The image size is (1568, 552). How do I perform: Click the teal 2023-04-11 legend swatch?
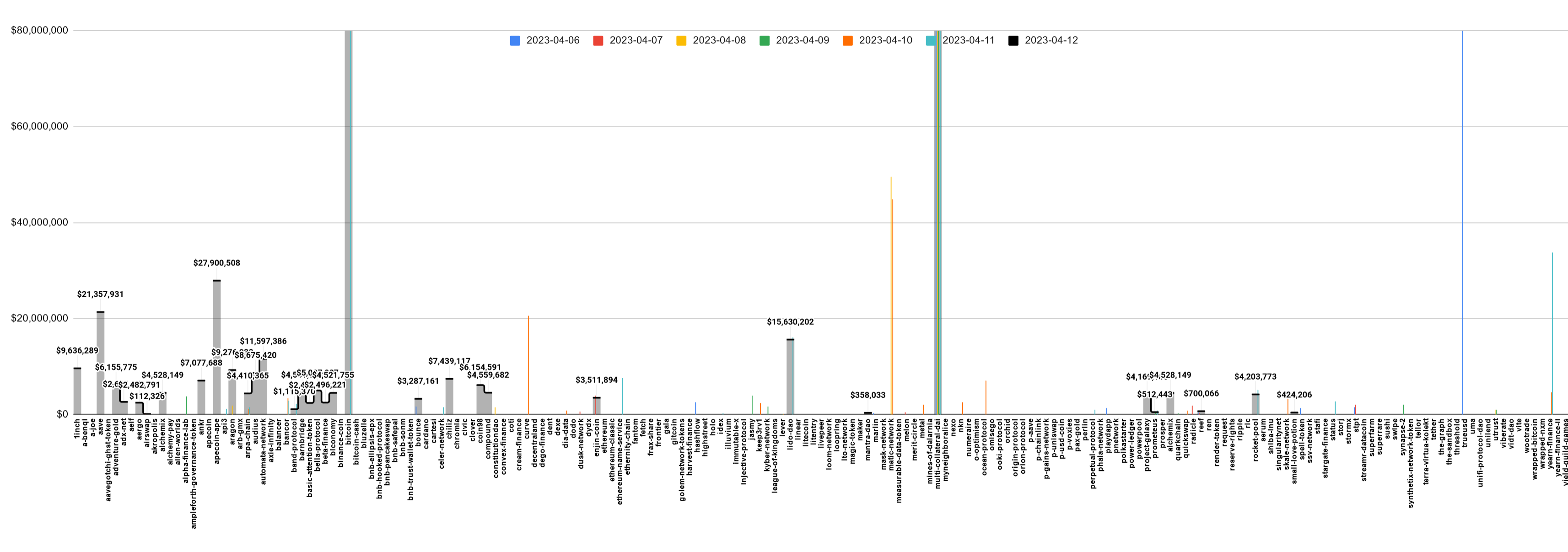[931, 40]
